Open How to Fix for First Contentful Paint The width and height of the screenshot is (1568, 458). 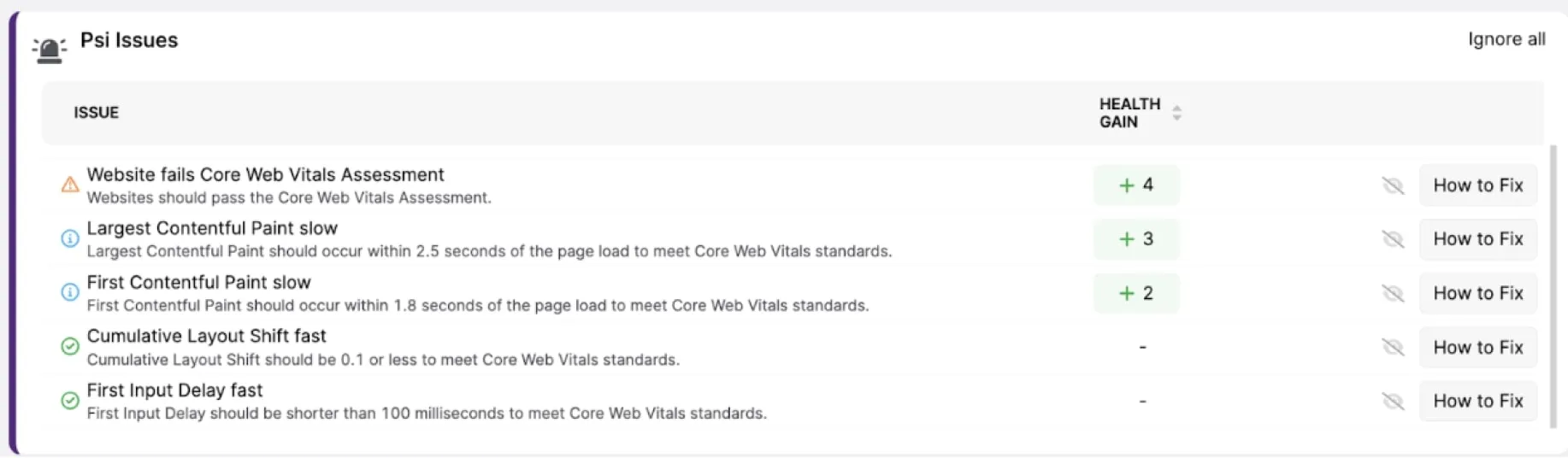click(1477, 293)
